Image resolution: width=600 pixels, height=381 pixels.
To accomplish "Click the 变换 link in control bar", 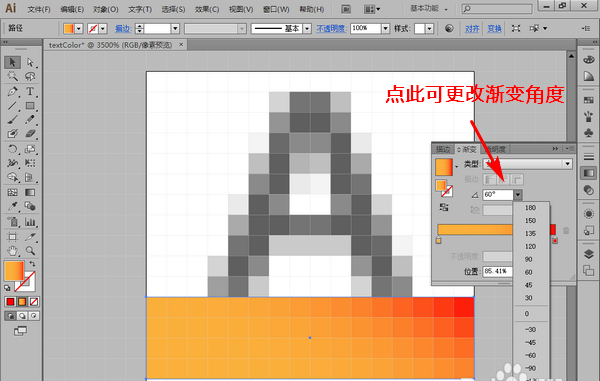I will [x=494, y=29].
